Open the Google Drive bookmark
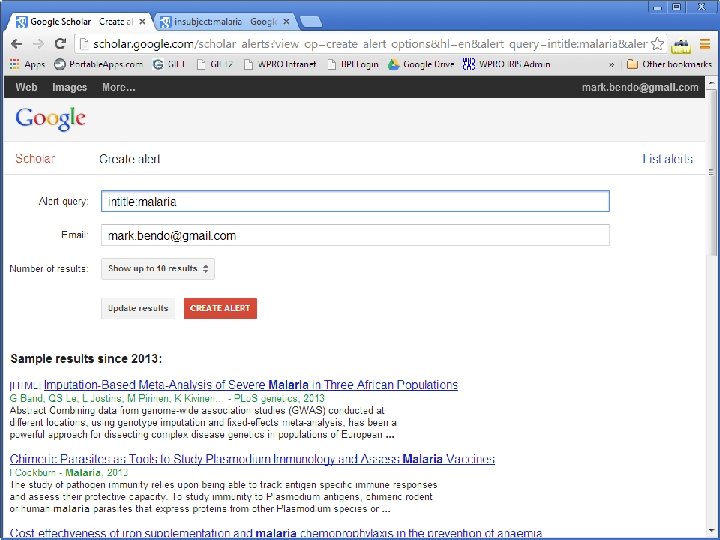The image size is (720, 540). tap(421, 64)
